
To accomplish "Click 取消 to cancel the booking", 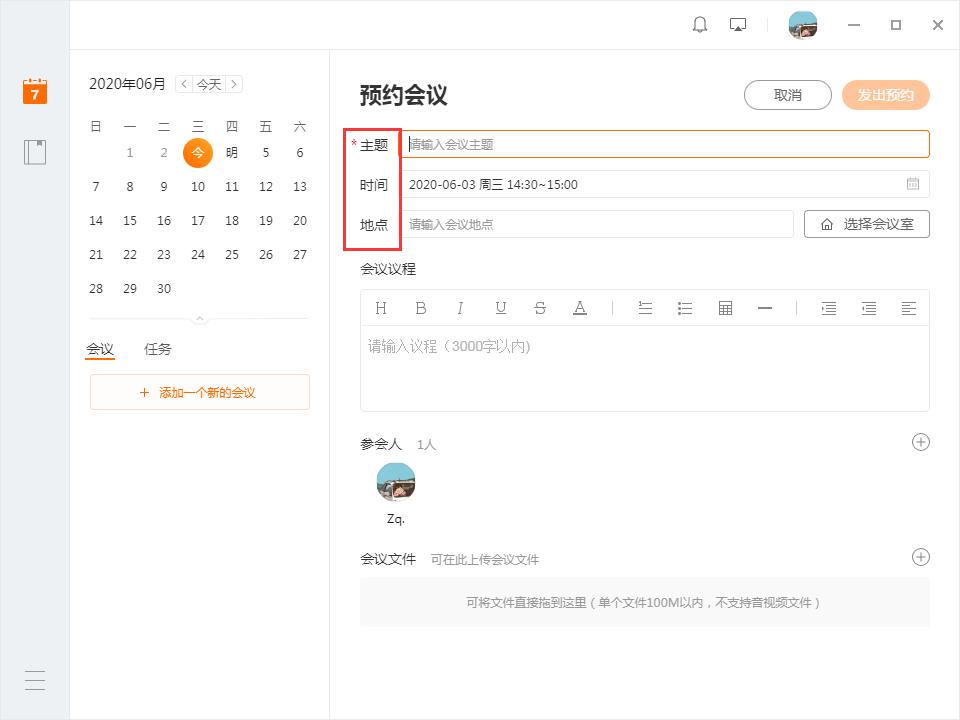I will click(787, 95).
